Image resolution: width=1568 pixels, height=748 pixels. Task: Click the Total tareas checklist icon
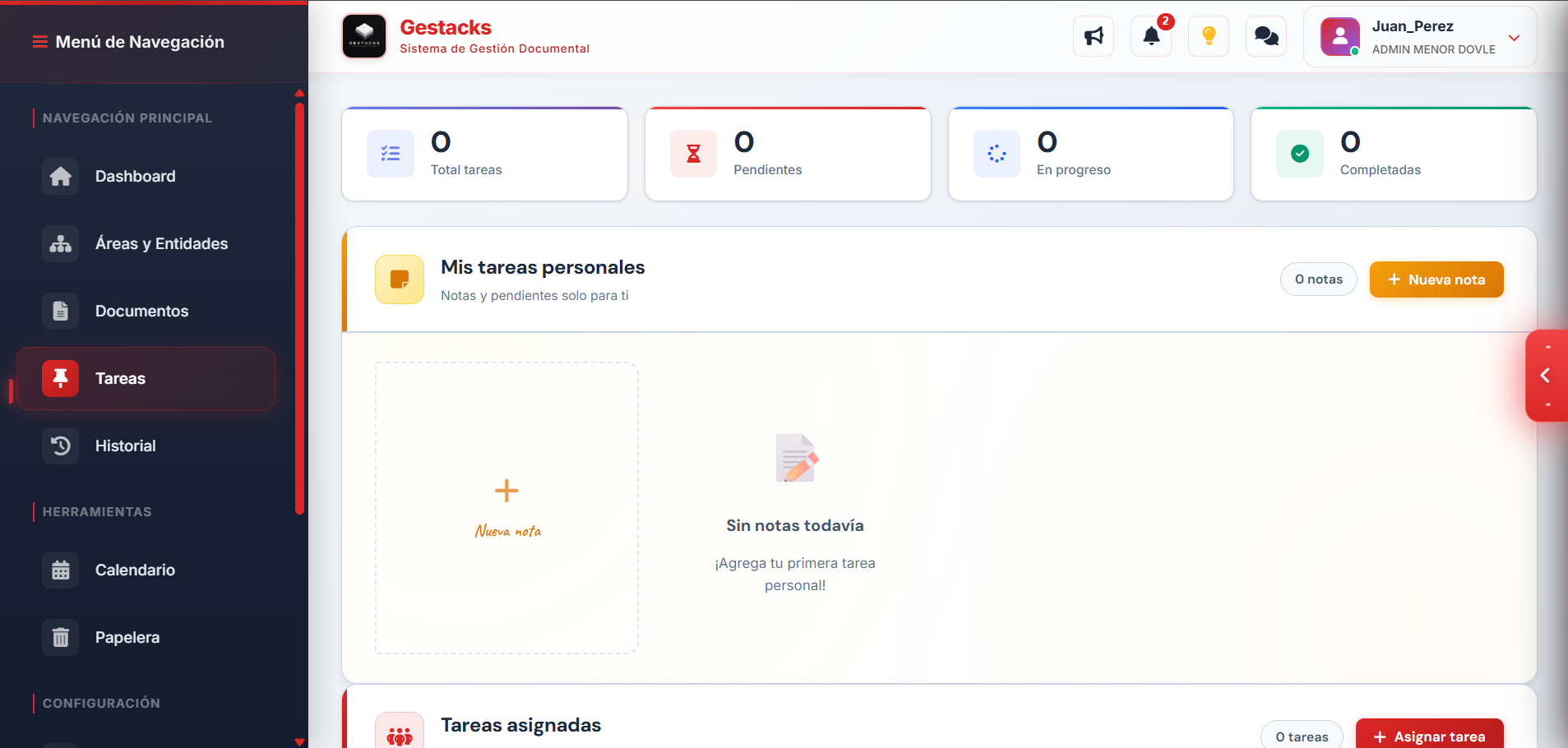[x=391, y=154]
